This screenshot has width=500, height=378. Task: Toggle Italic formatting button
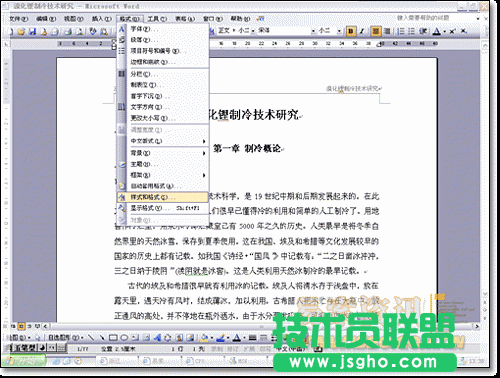pyautogui.click(x=361, y=31)
